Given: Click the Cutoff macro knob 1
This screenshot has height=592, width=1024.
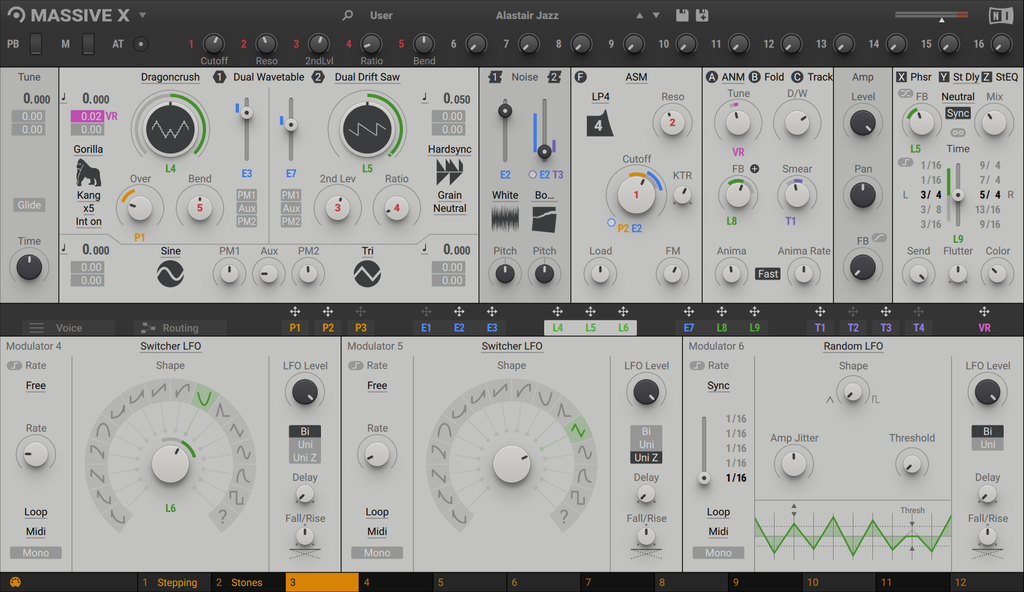Looking at the screenshot, I should 214,44.
